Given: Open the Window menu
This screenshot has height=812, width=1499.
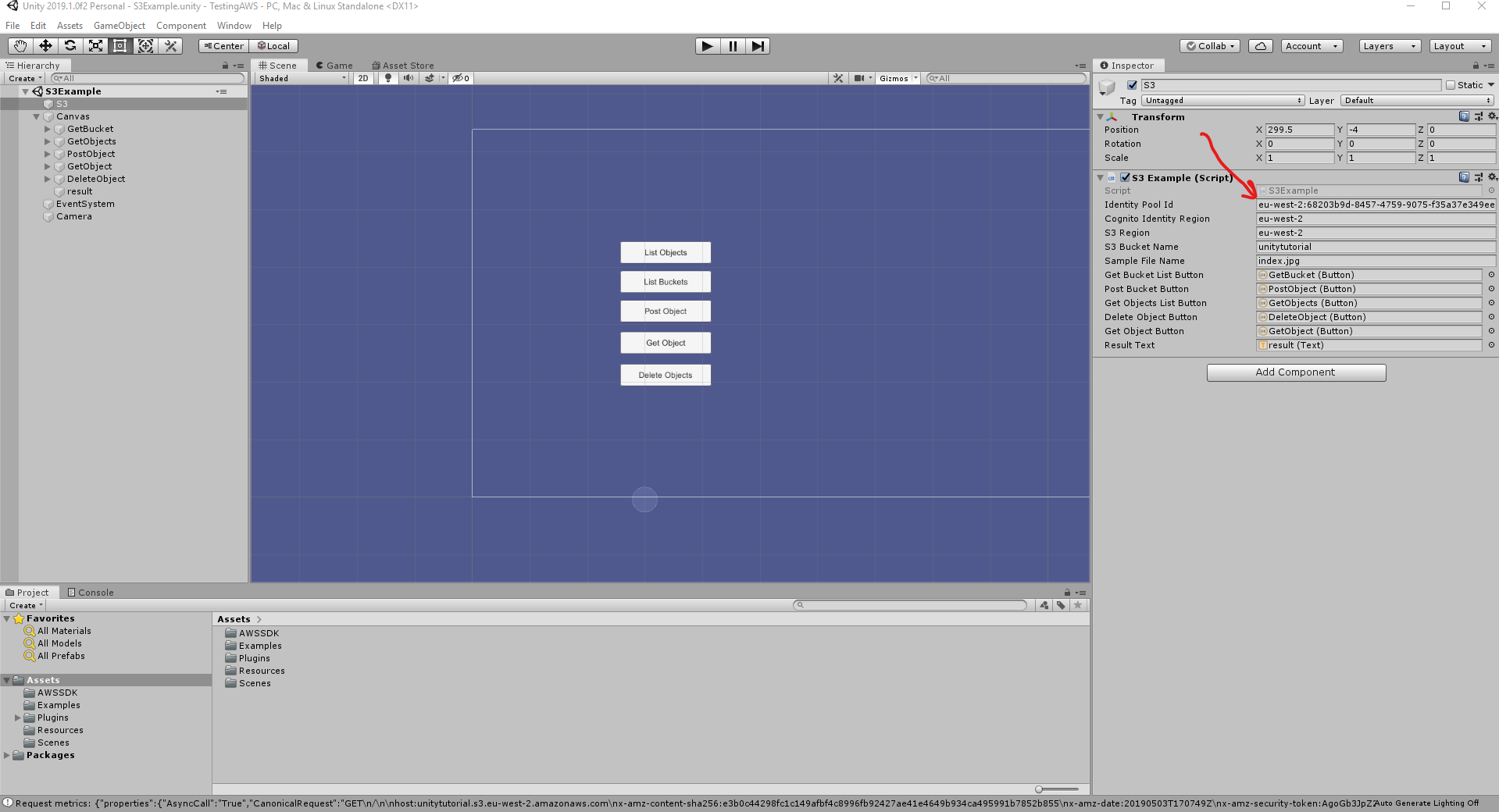Looking at the screenshot, I should pyautogui.click(x=234, y=26).
